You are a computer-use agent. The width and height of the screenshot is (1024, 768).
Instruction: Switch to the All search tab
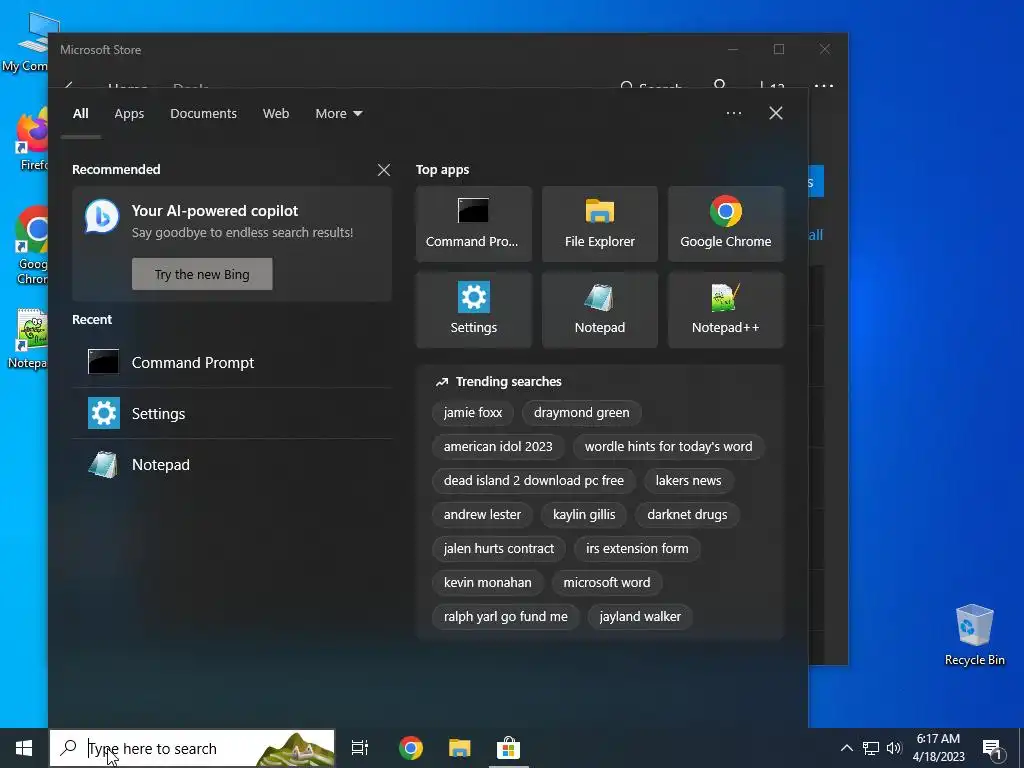[81, 114]
